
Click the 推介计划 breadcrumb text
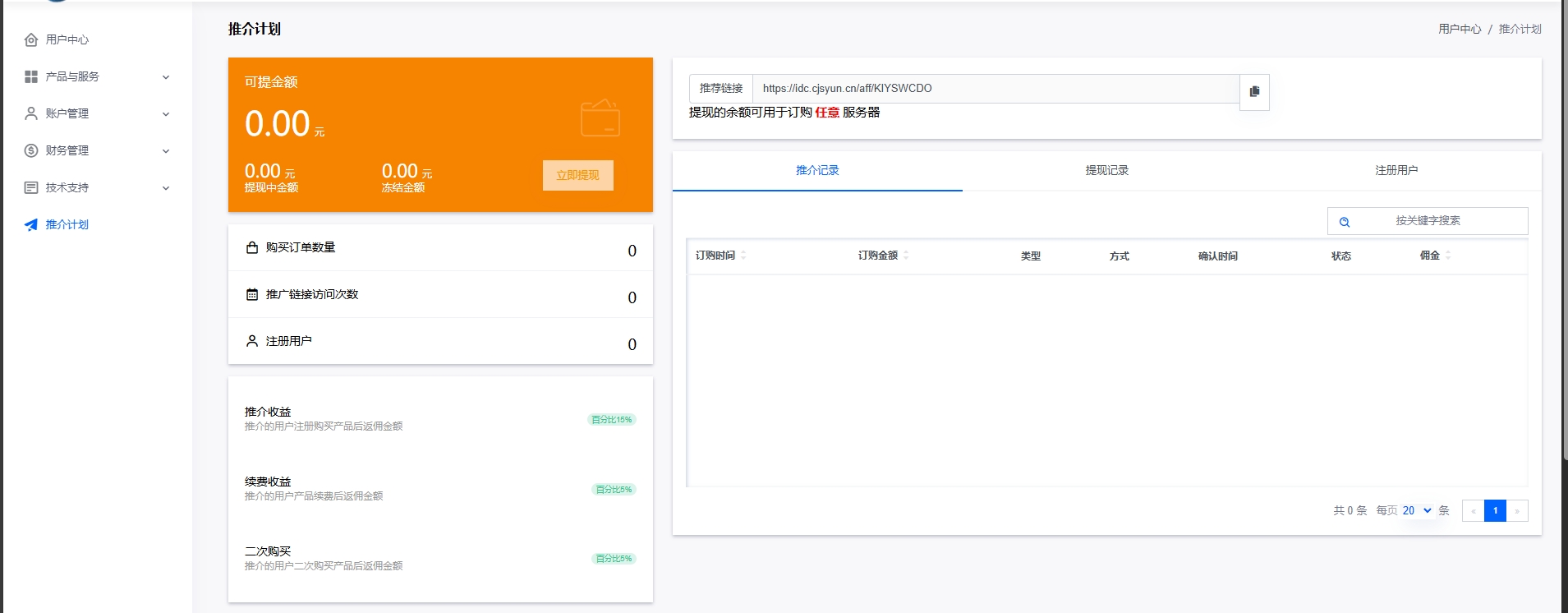pyautogui.click(x=1520, y=29)
